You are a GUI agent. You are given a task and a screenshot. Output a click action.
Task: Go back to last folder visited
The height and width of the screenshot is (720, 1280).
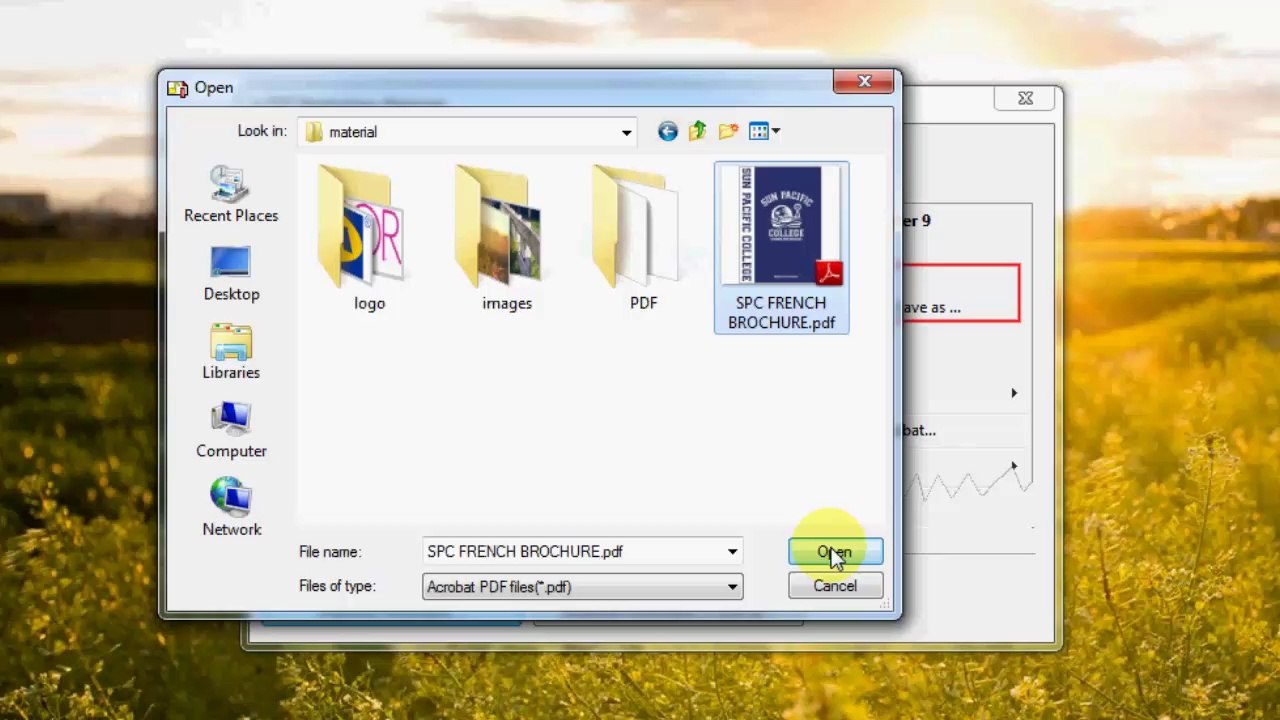pos(667,131)
